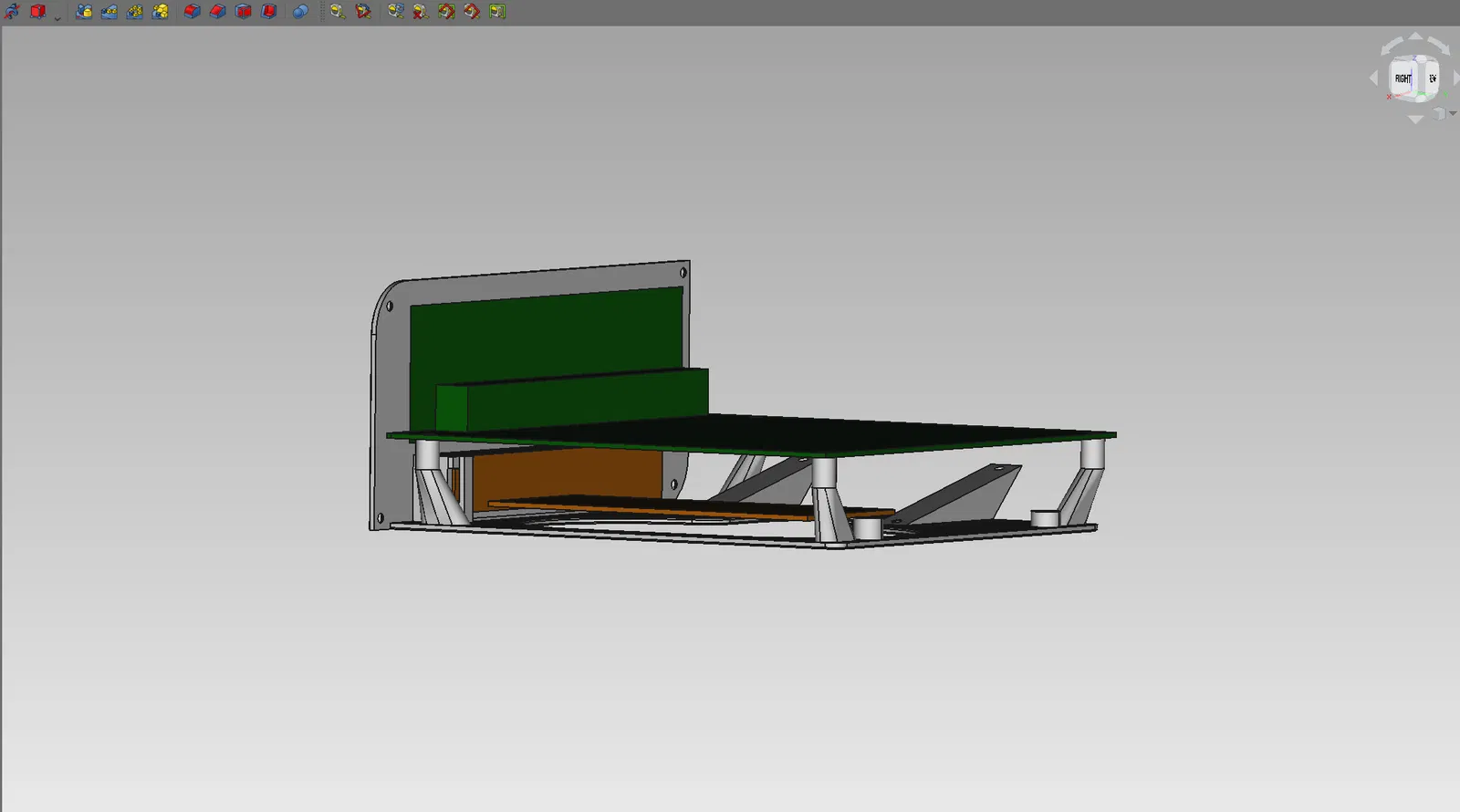Image resolution: width=1460 pixels, height=812 pixels.
Task: Click the first red solid shape icon
Action: 192,12
